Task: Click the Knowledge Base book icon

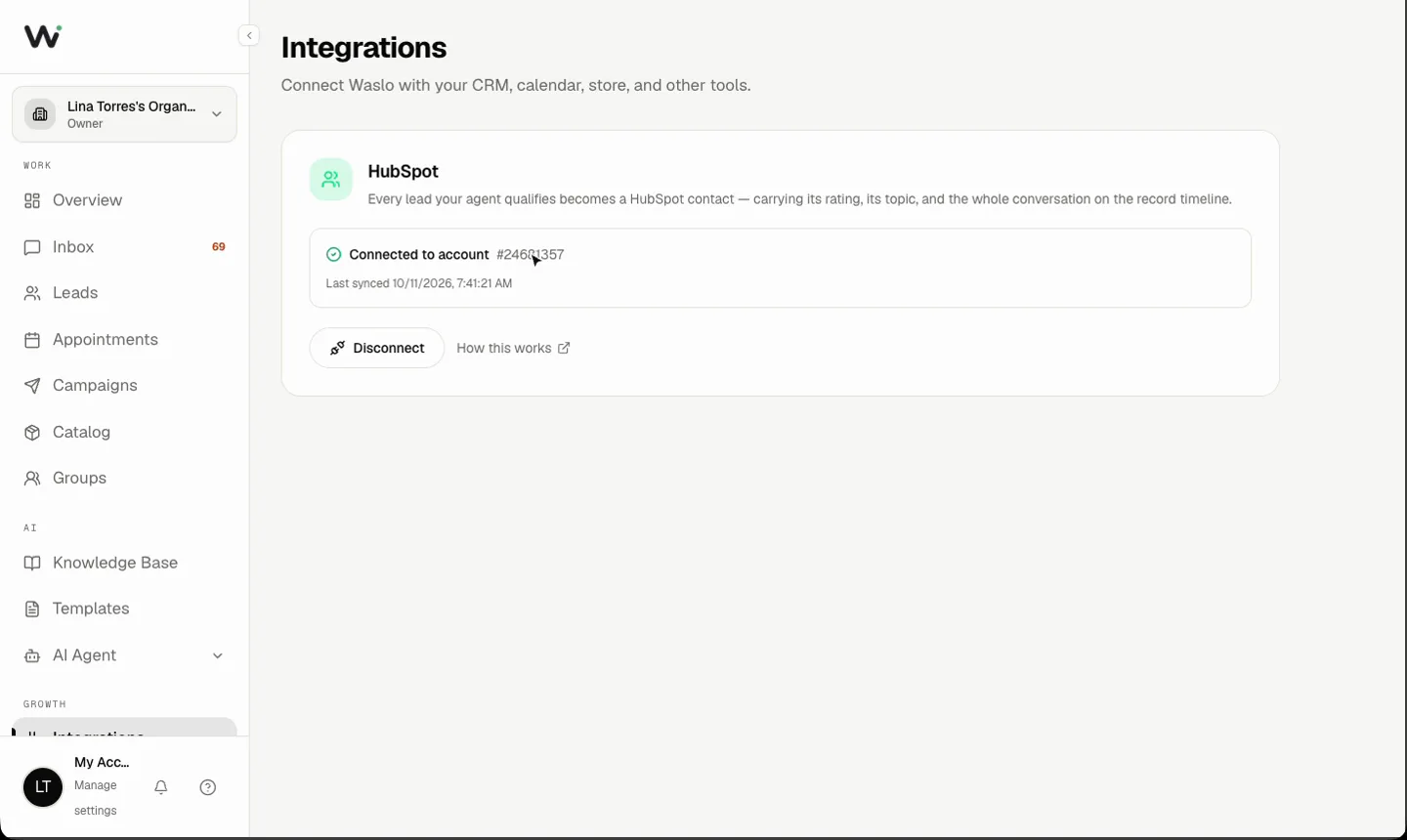Action: coord(32,563)
